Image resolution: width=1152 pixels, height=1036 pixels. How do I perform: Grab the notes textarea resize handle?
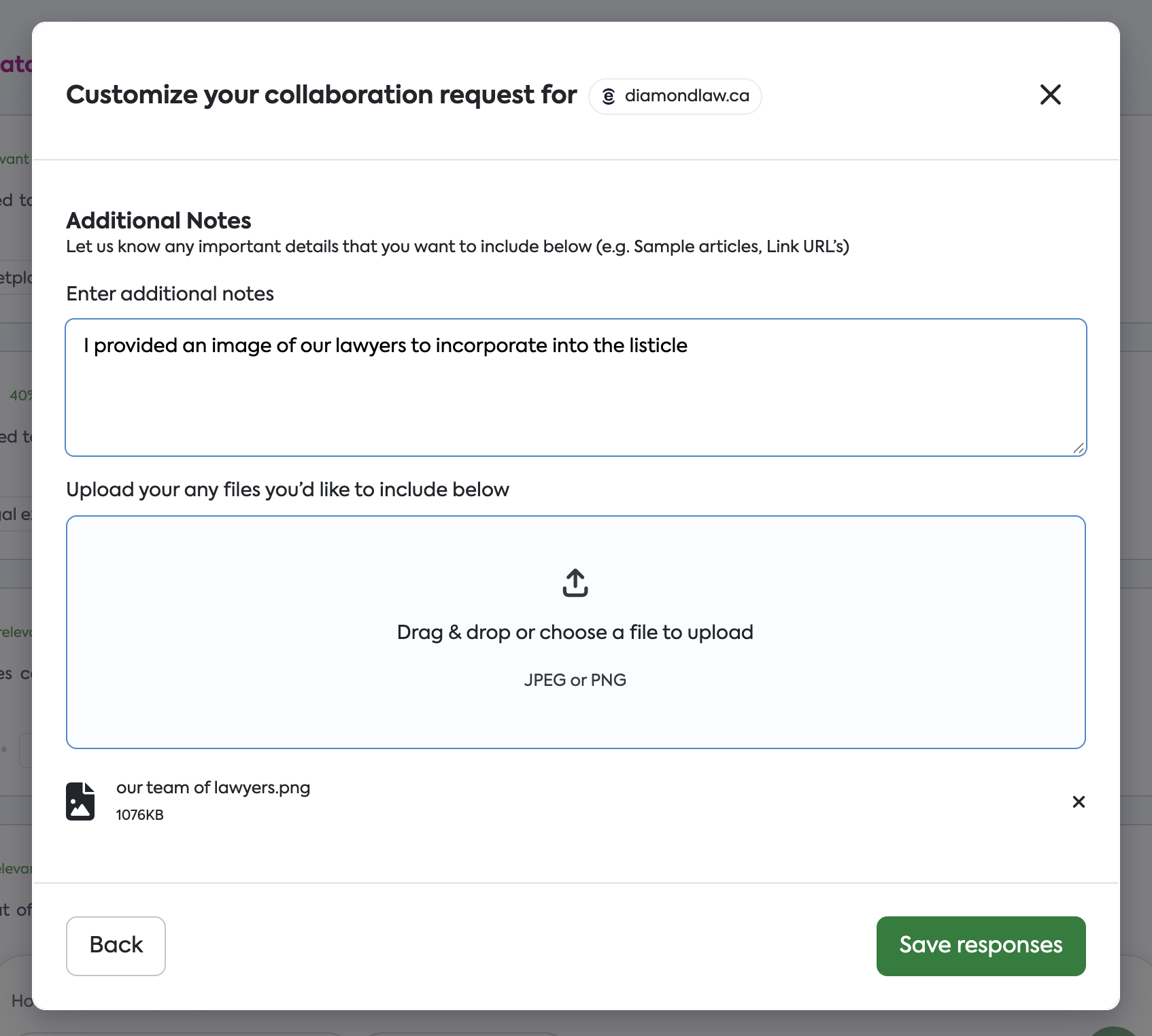click(x=1078, y=448)
